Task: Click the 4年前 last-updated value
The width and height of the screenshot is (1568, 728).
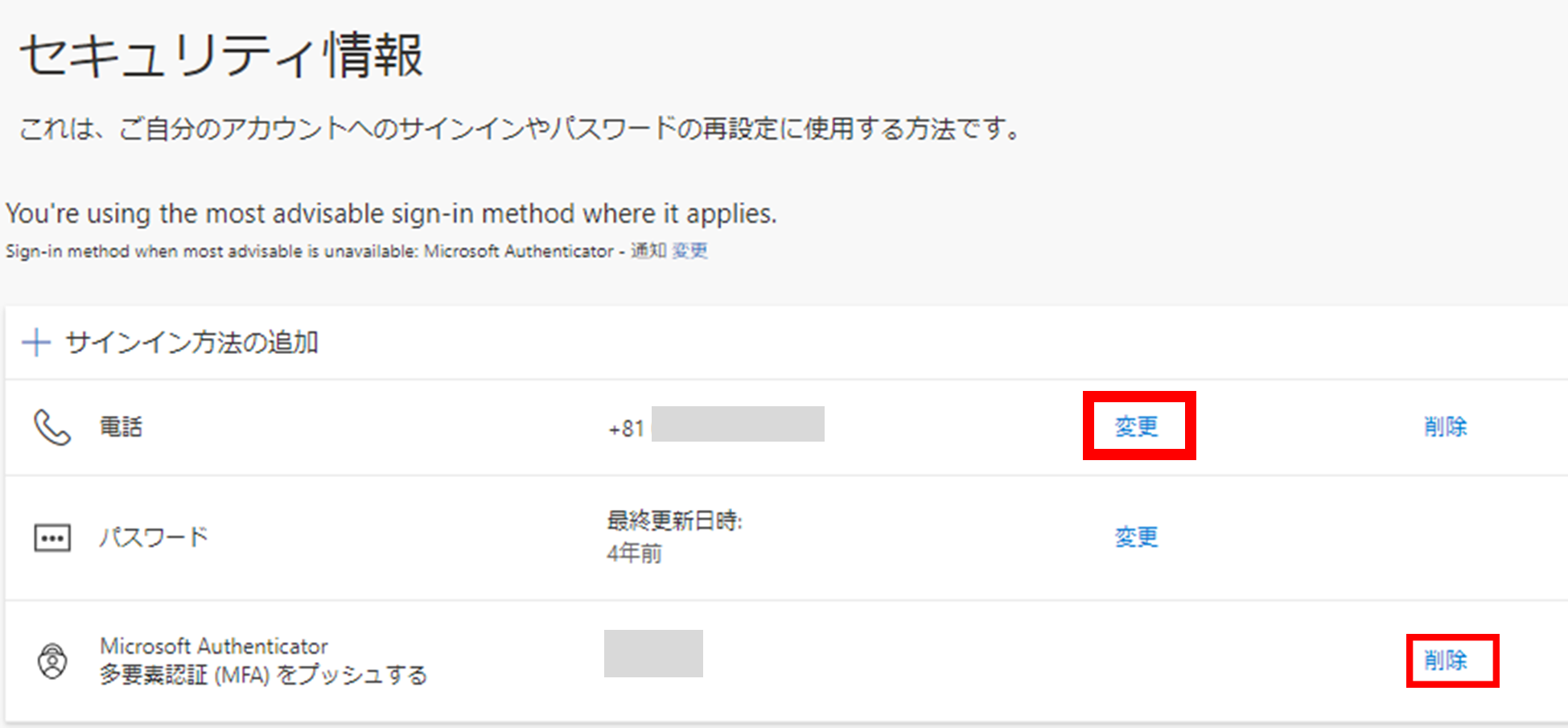Action: (x=634, y=553)
